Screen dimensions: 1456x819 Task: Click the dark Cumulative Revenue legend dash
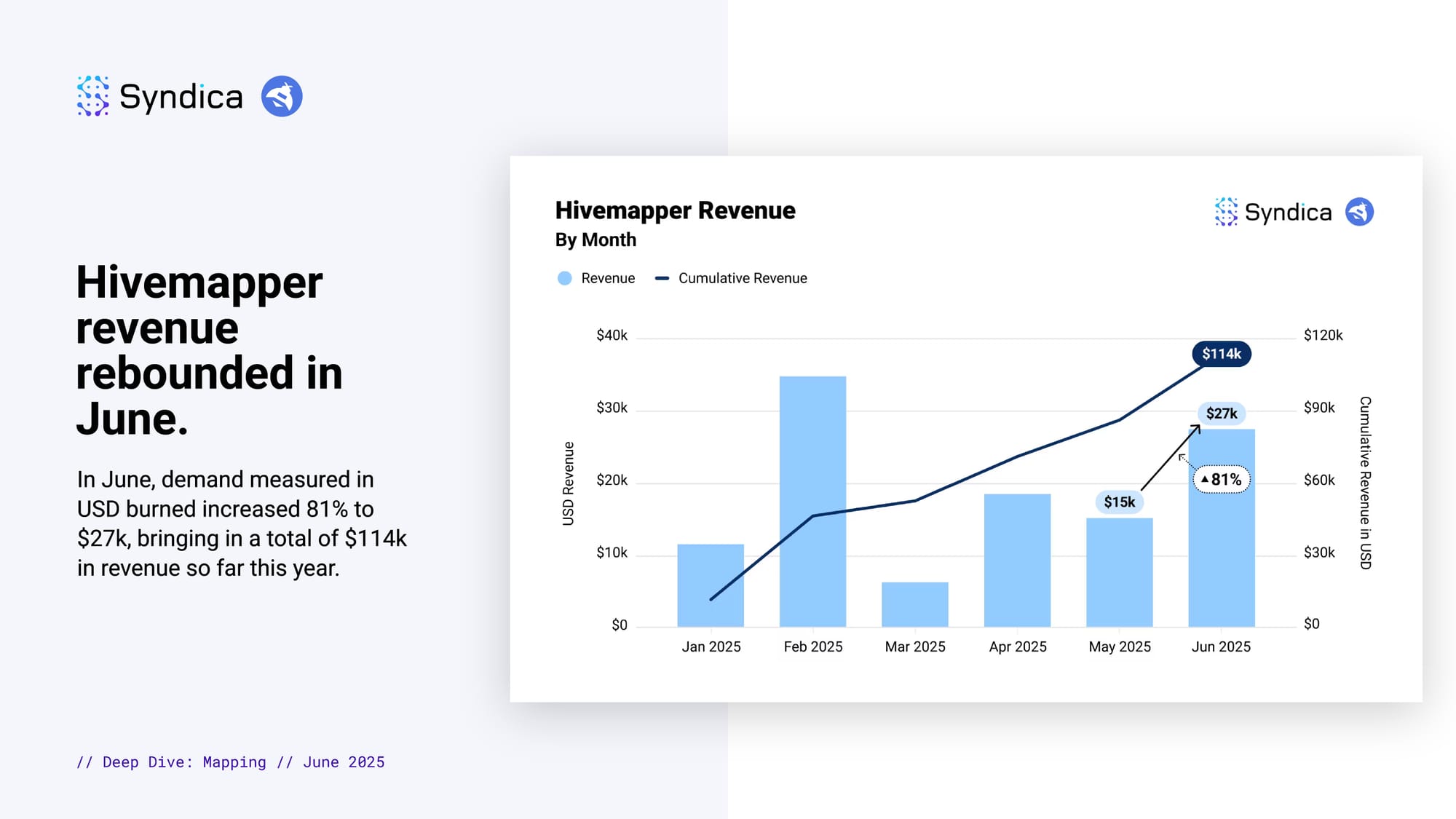tap(662, 278)
